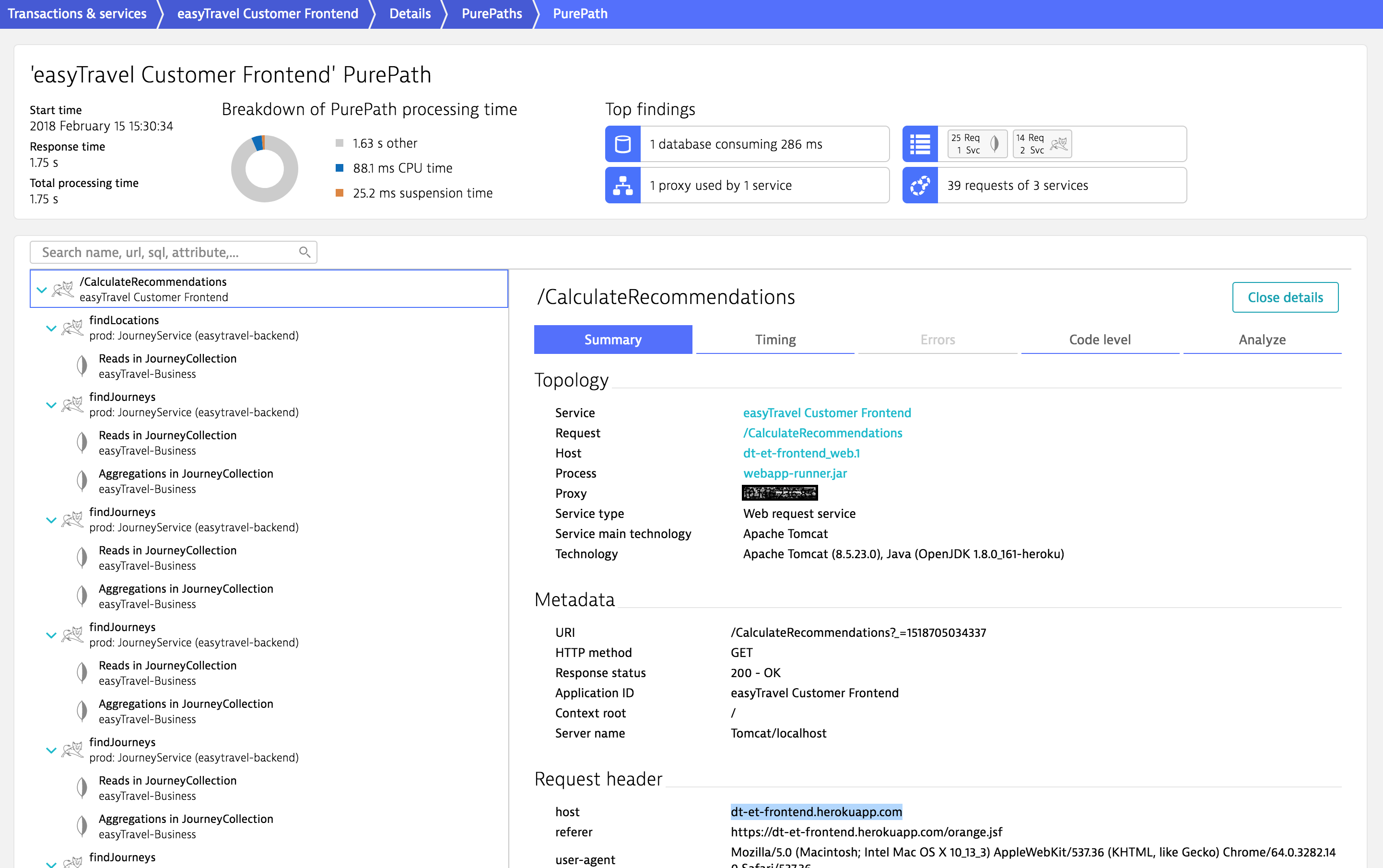Select Aggregations in JourneyCollection under first findJourneys

tap(269, 481)
